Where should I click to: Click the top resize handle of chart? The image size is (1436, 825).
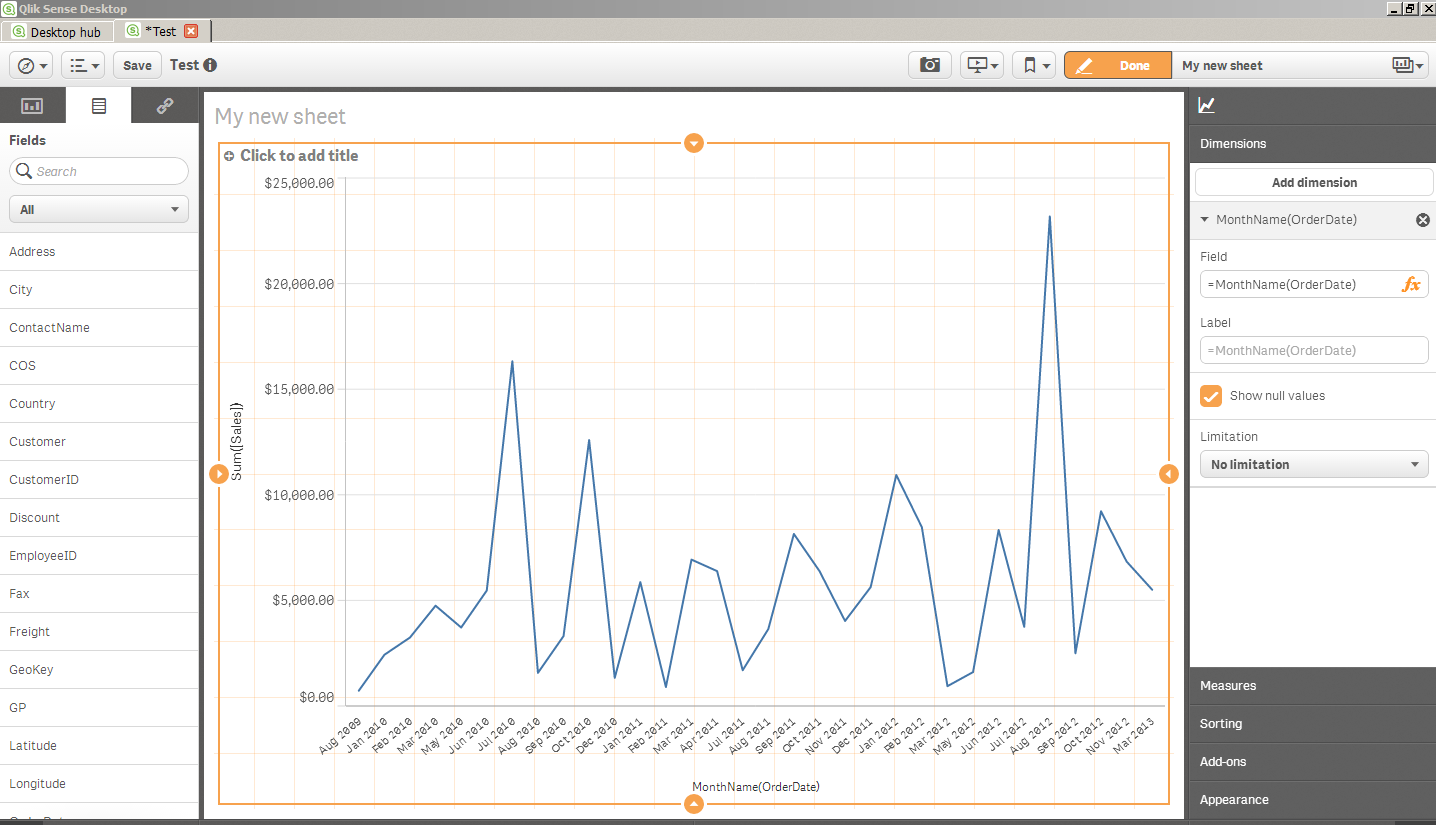[x=694, y=143]
